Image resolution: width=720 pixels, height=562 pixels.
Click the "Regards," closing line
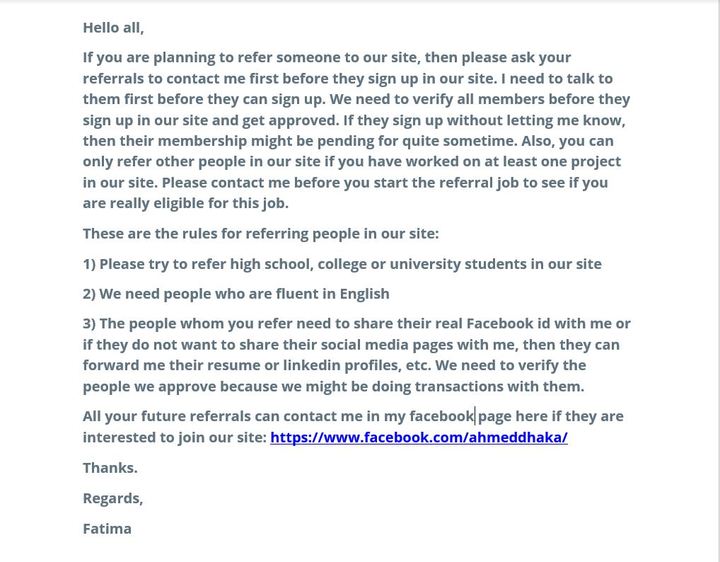[113, 498]
